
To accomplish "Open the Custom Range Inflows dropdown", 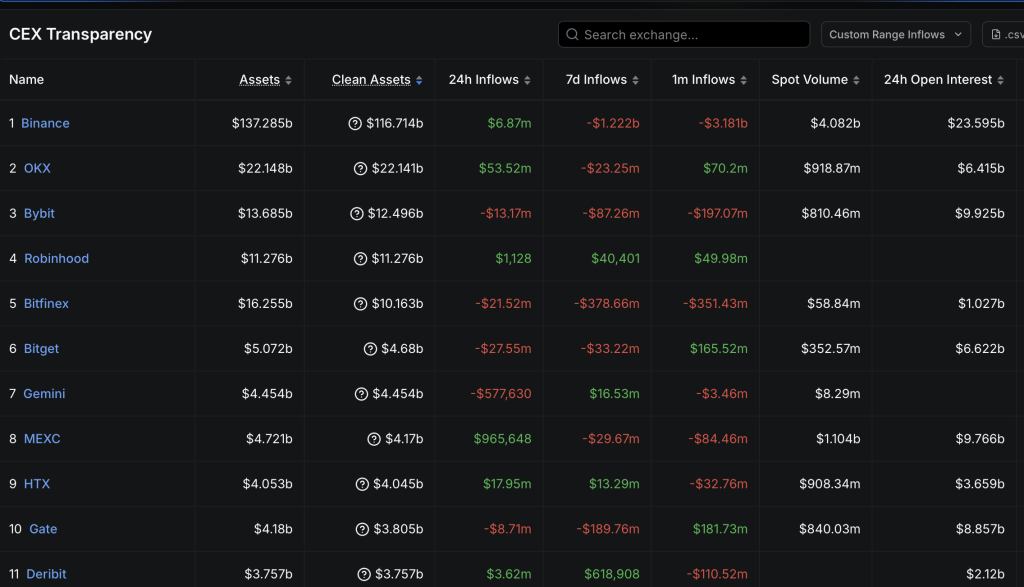I will (895, 35).
